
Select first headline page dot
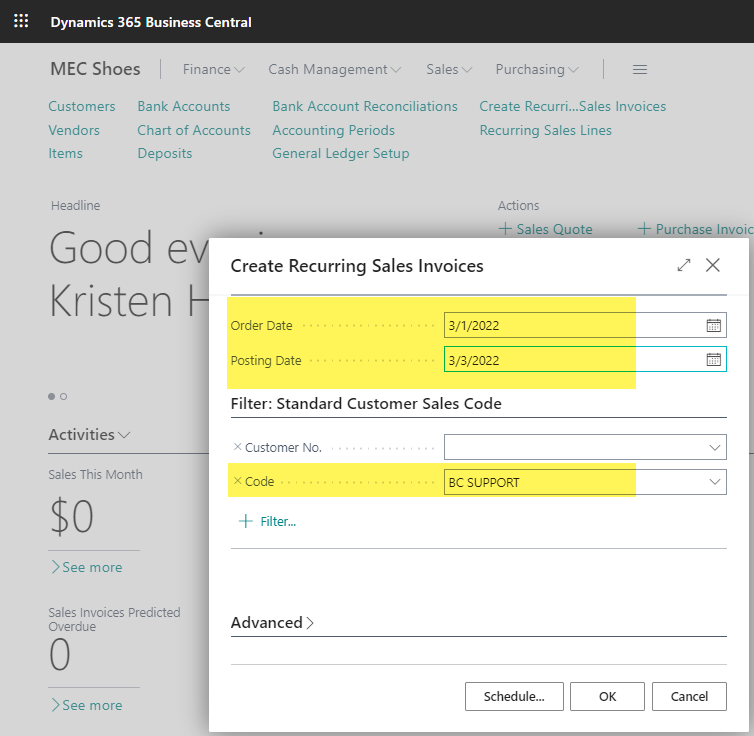point(51,396)
